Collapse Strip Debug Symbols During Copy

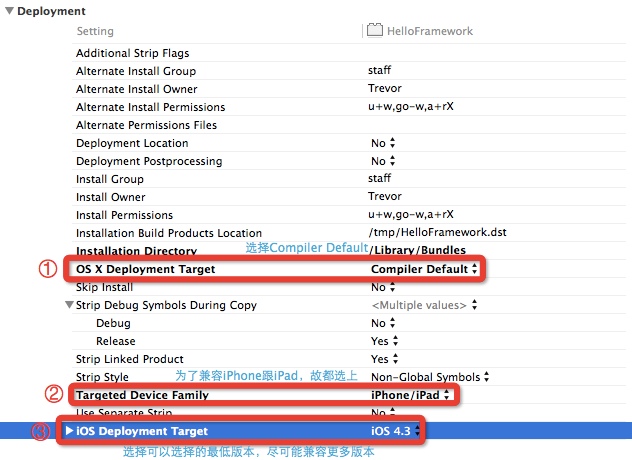[x=69, y=304]
